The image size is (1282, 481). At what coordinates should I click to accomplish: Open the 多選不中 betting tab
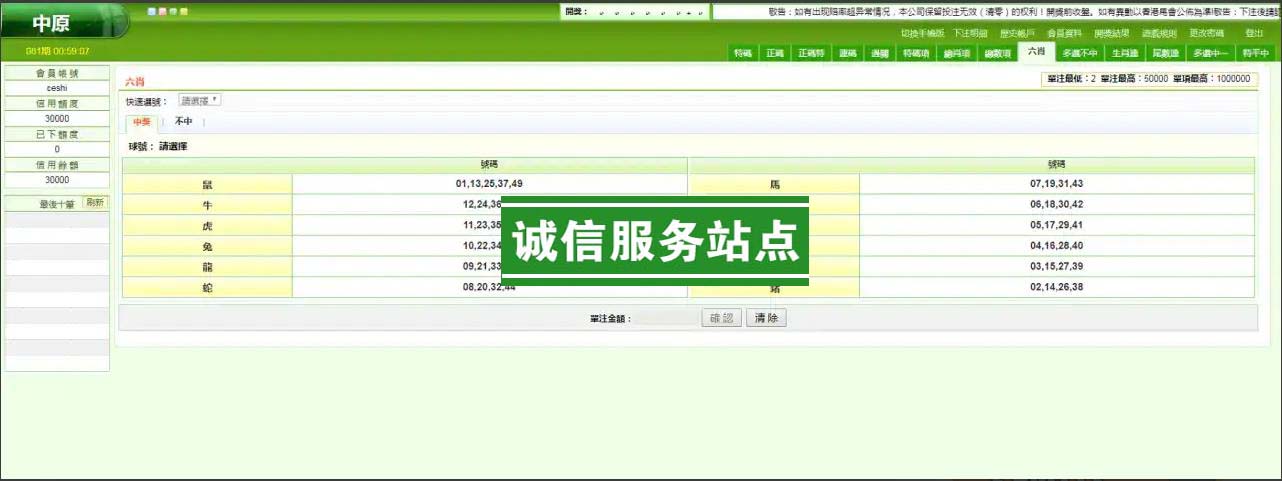(1079, 54)
